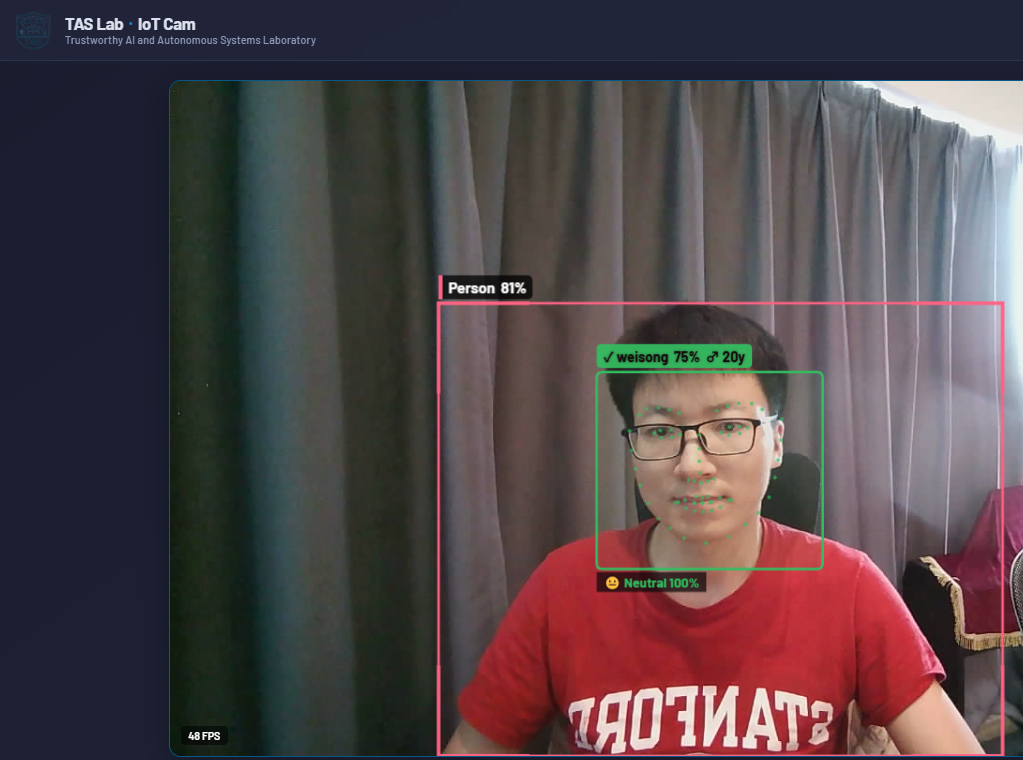The width and height of the screenshot is (1023, 760).
Task: Click the '20y' age estimate text
Action: tap(733, 356)
